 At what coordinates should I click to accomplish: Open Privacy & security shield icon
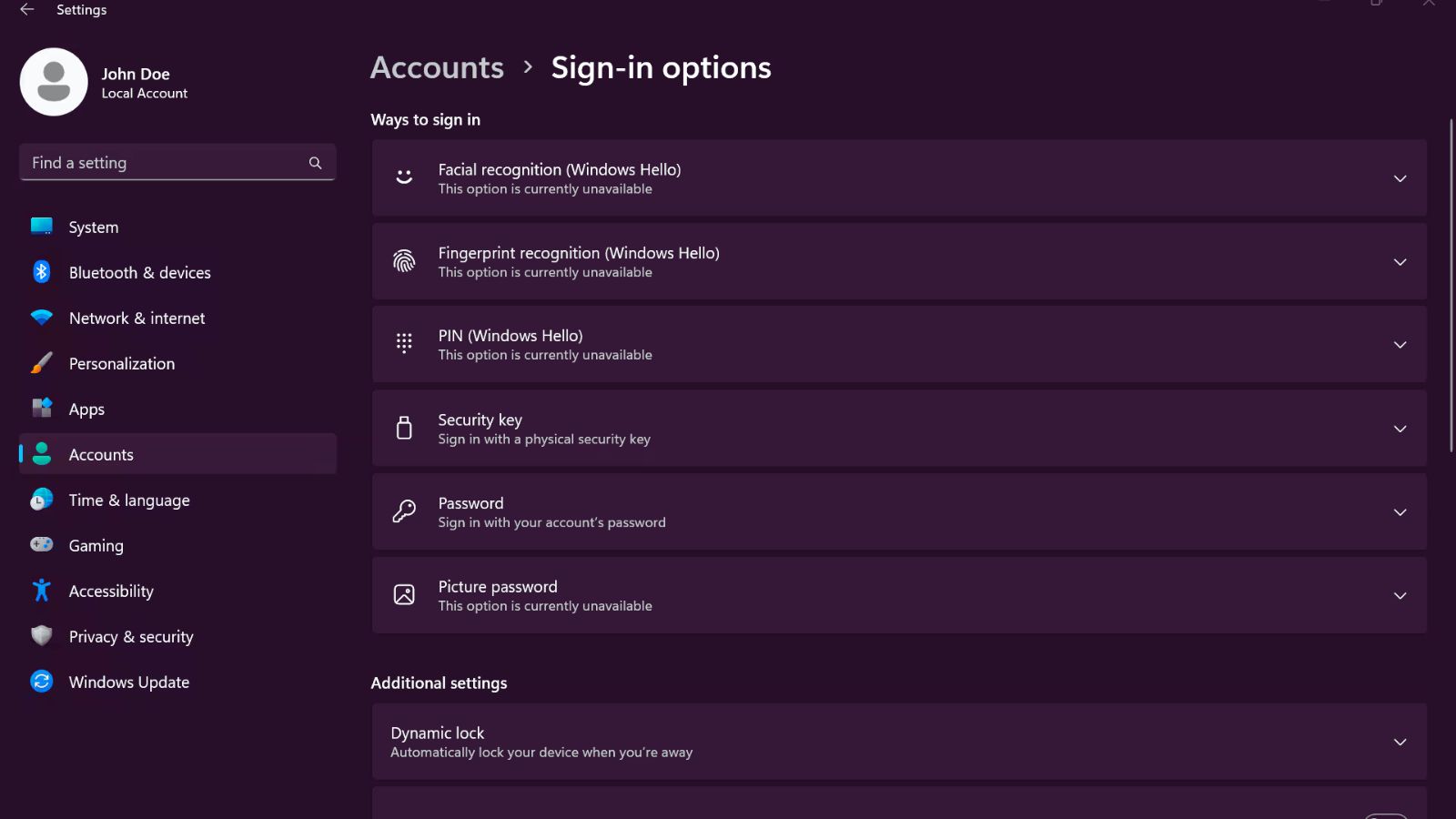(42, 636)
